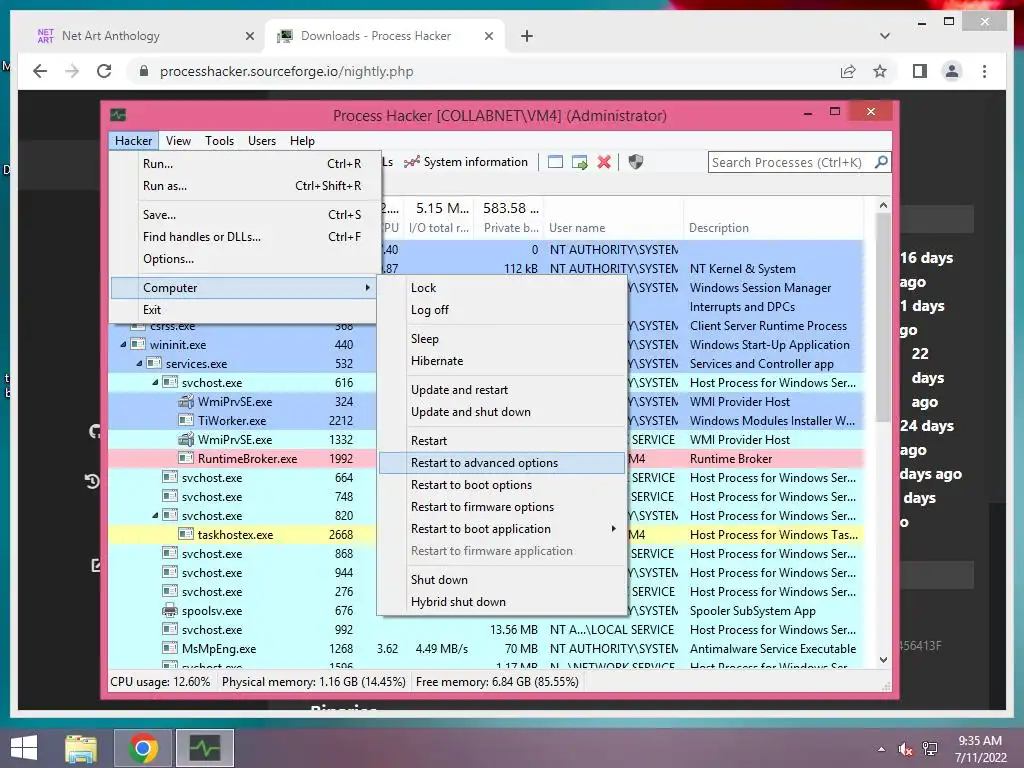Select Find handles or DLLs...
The width and height of the screenshot is (1024, 768).
pyautogui.click(x=244, y=237)
